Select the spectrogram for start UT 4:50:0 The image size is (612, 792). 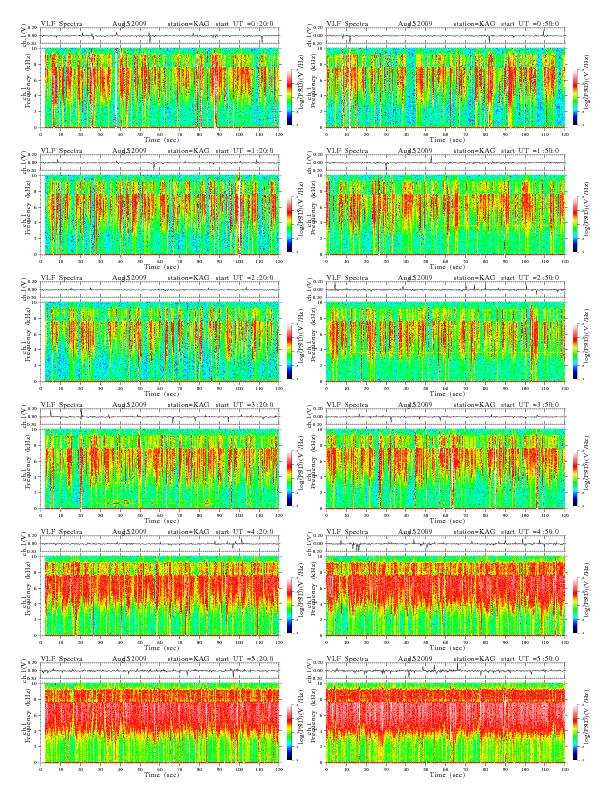pos(445,596)
